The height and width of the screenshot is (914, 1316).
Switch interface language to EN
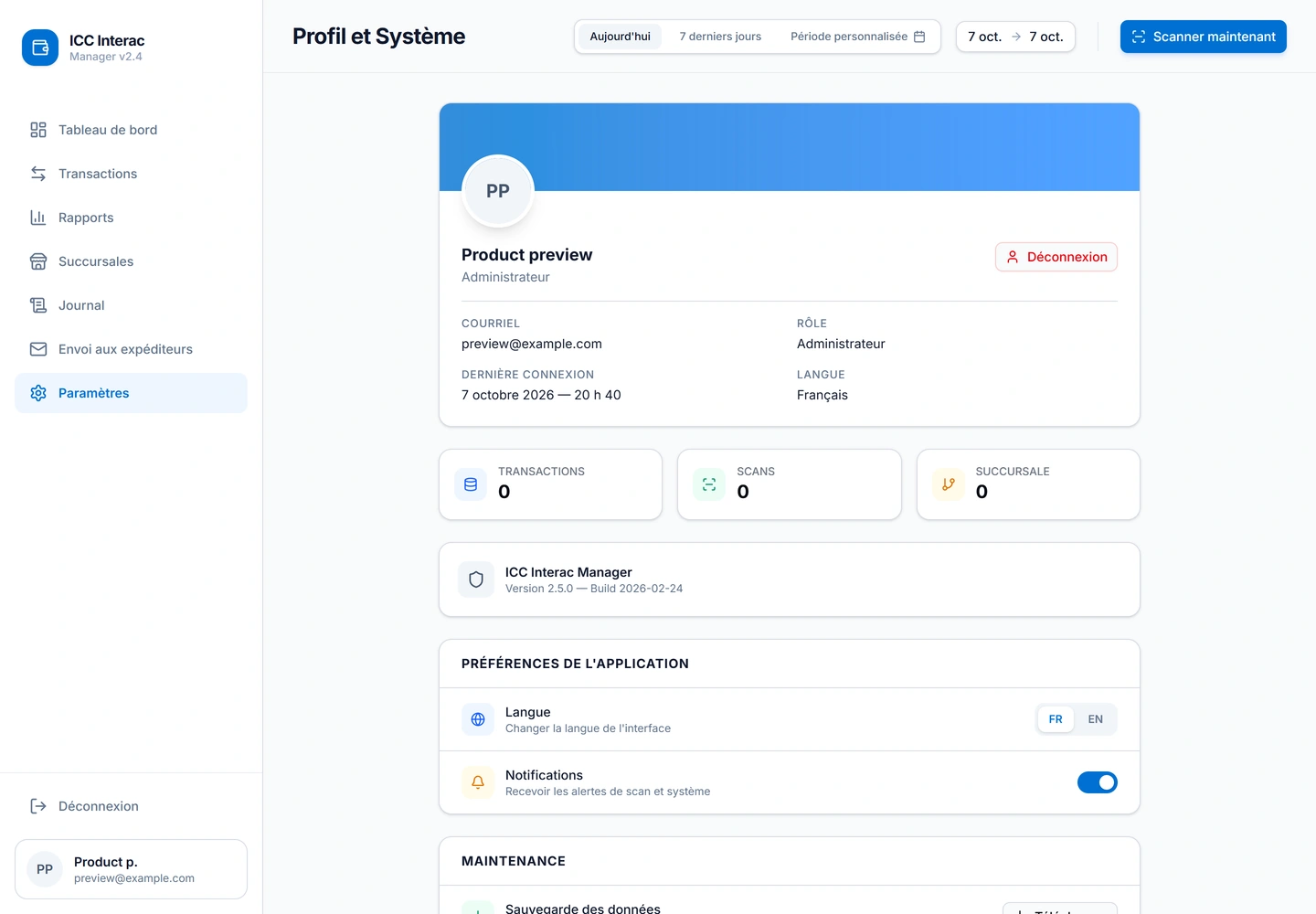[x=1095, y=719]
